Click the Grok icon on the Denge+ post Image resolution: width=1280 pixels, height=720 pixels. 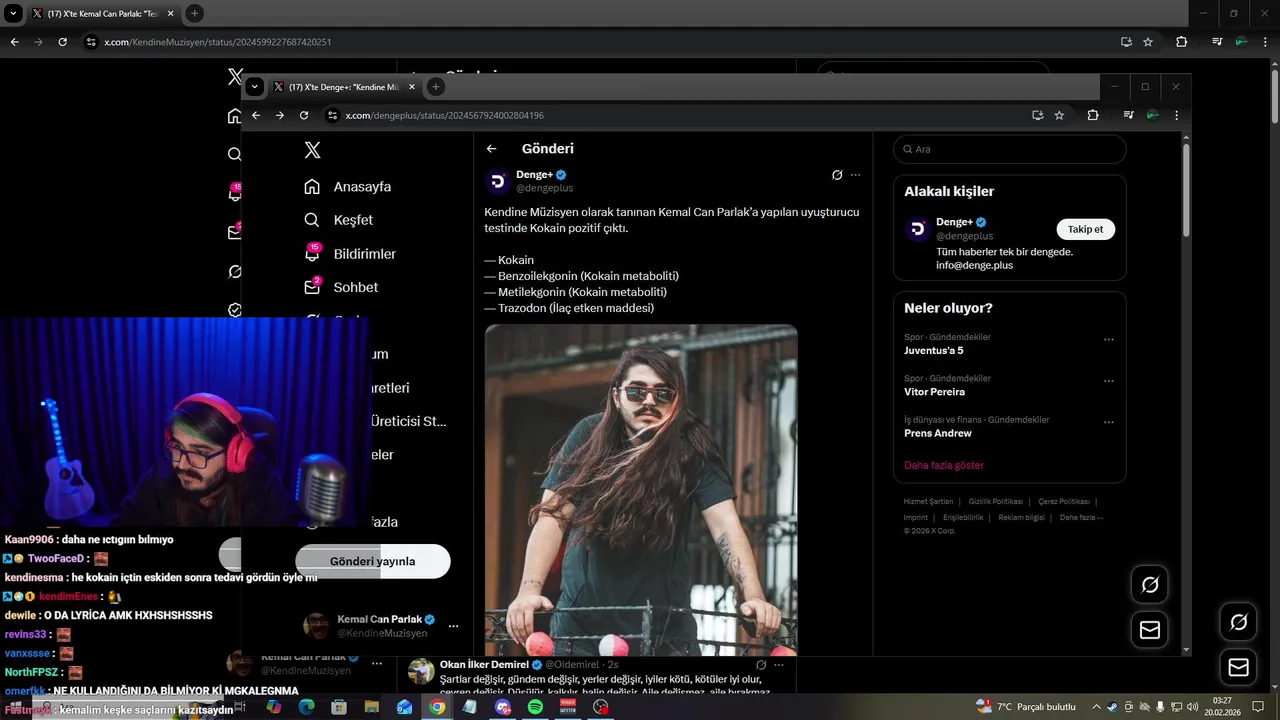point(837,175)
